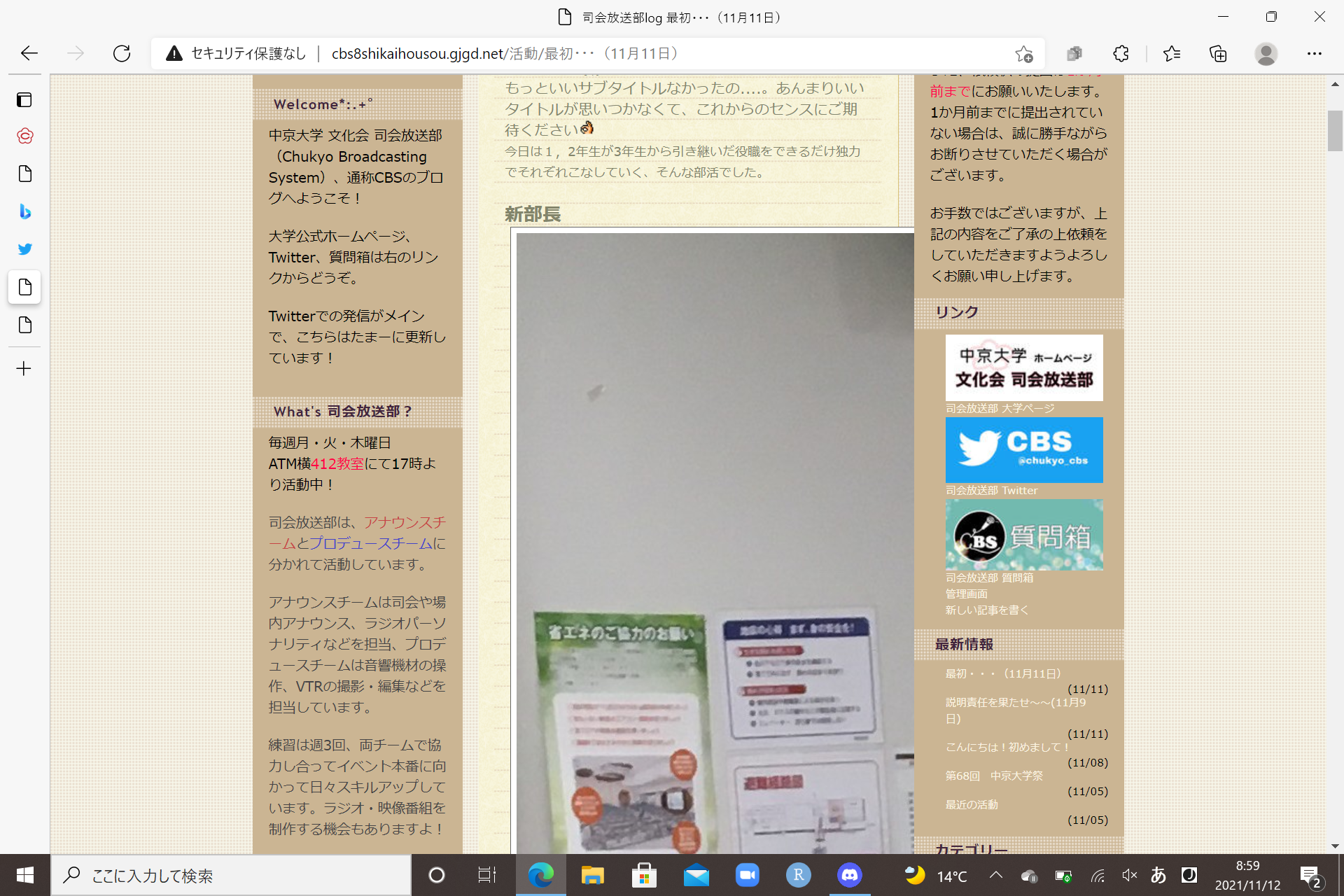Image resolution: width=1344 pixels, height=896 pixels.
Task: Open the Favorites list icon
Action: 1171,54
